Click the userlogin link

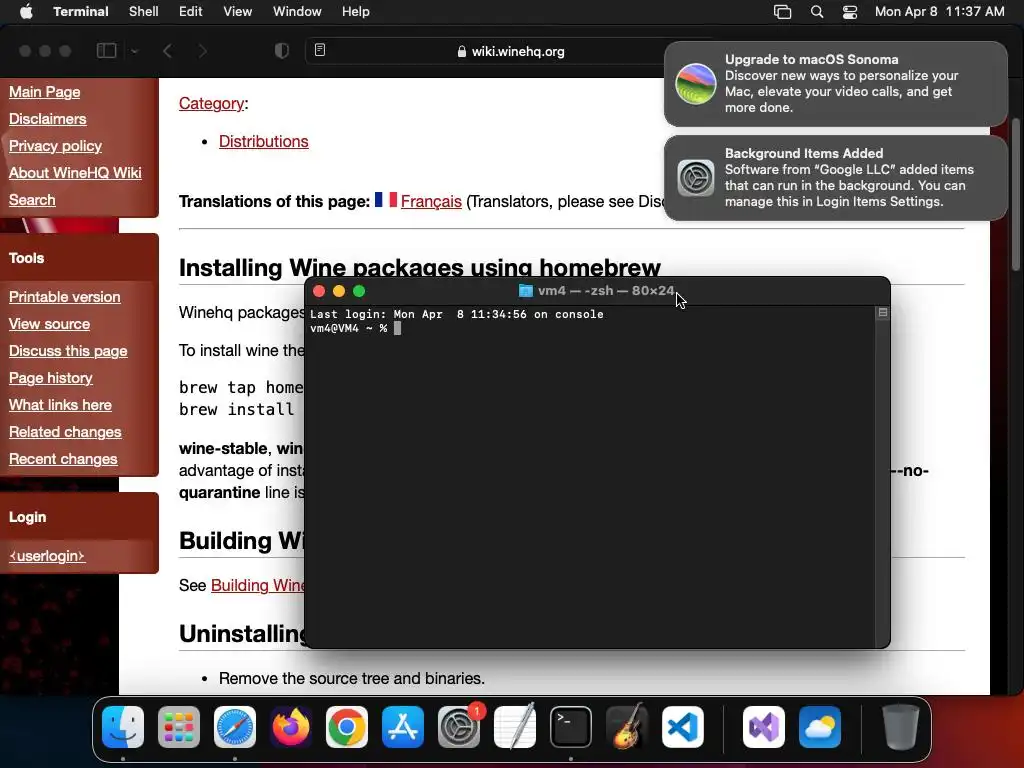pyautogui.click(x=47, y=556)
